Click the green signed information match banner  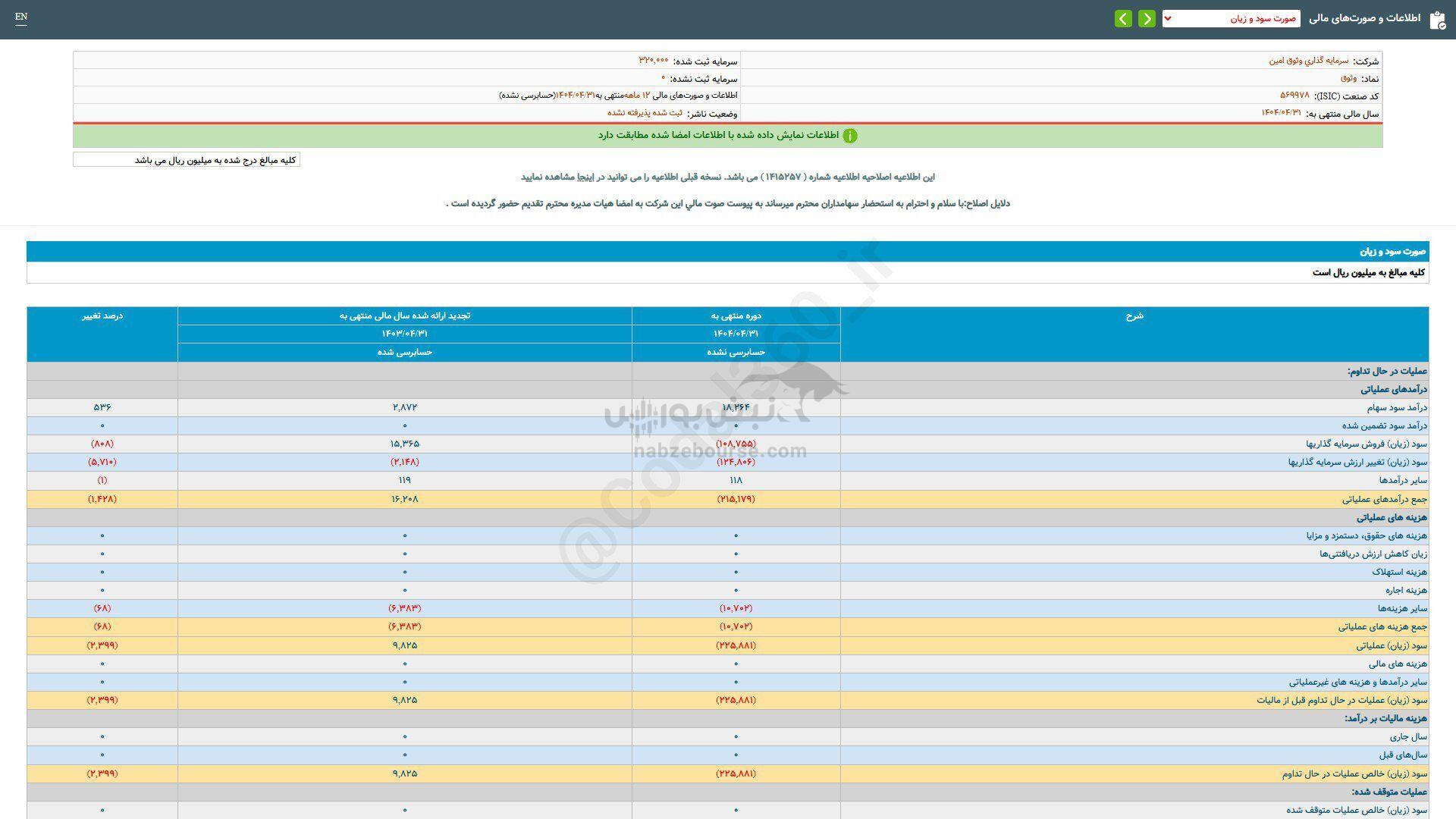pyautogui.click(x=726, y=136)
